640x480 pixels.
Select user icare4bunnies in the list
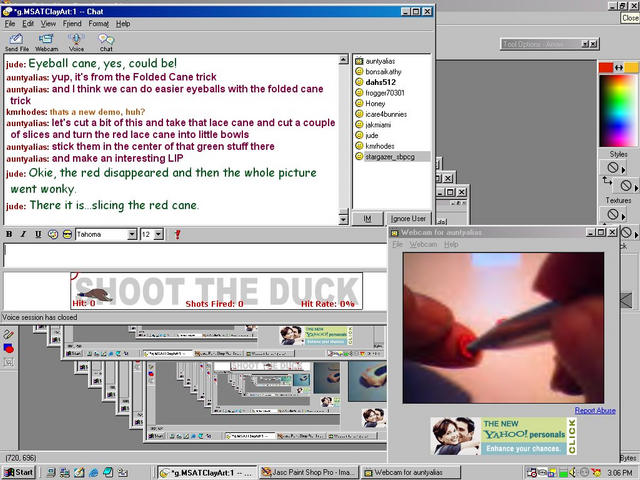(386, 114)
